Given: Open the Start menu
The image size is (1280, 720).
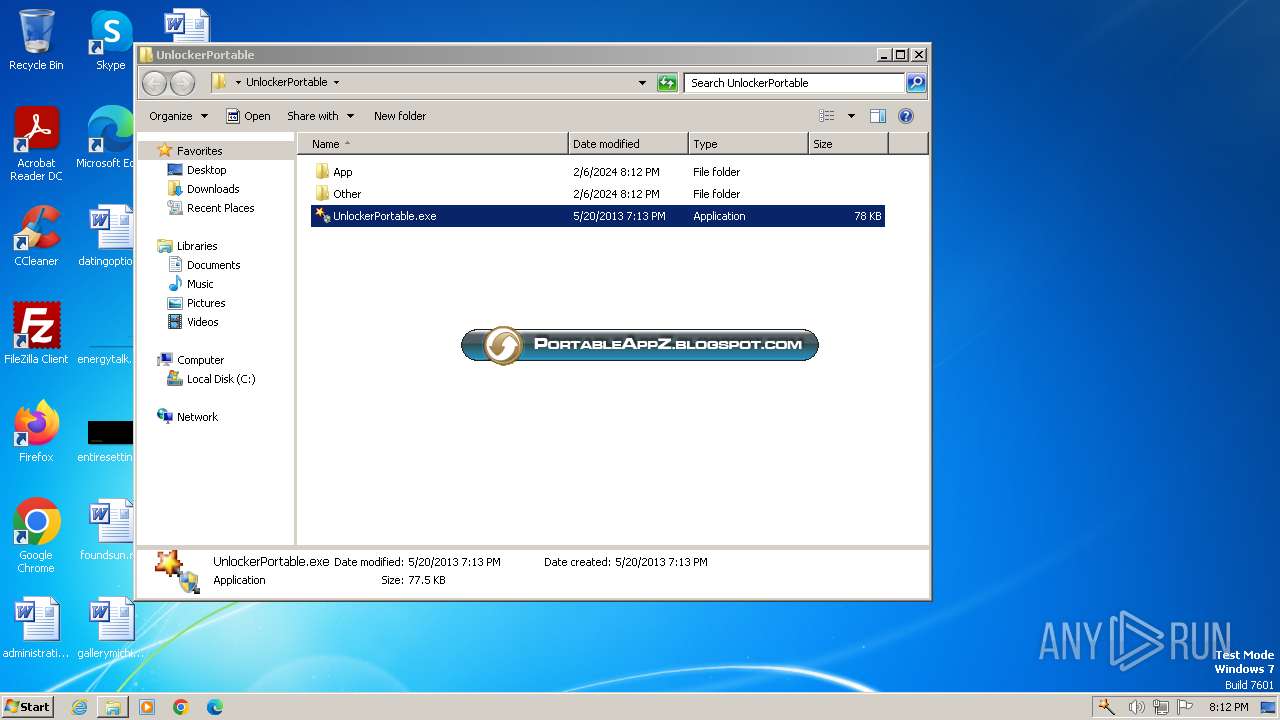Looking at the screenshot, I should 28,707.
